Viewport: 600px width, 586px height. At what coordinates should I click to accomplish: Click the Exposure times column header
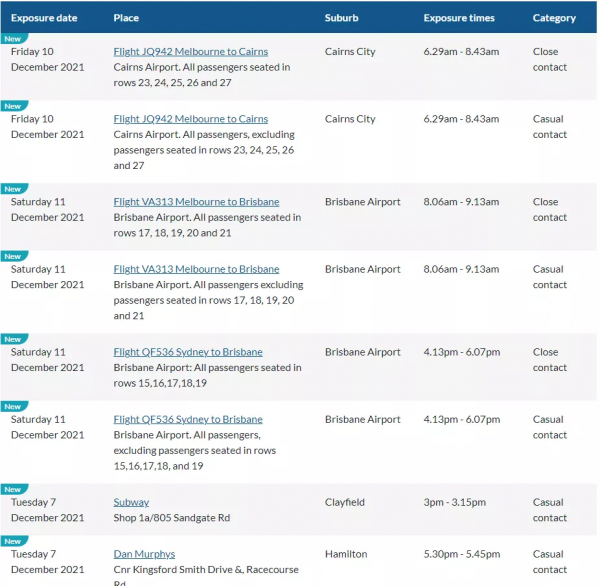point(459,18)
